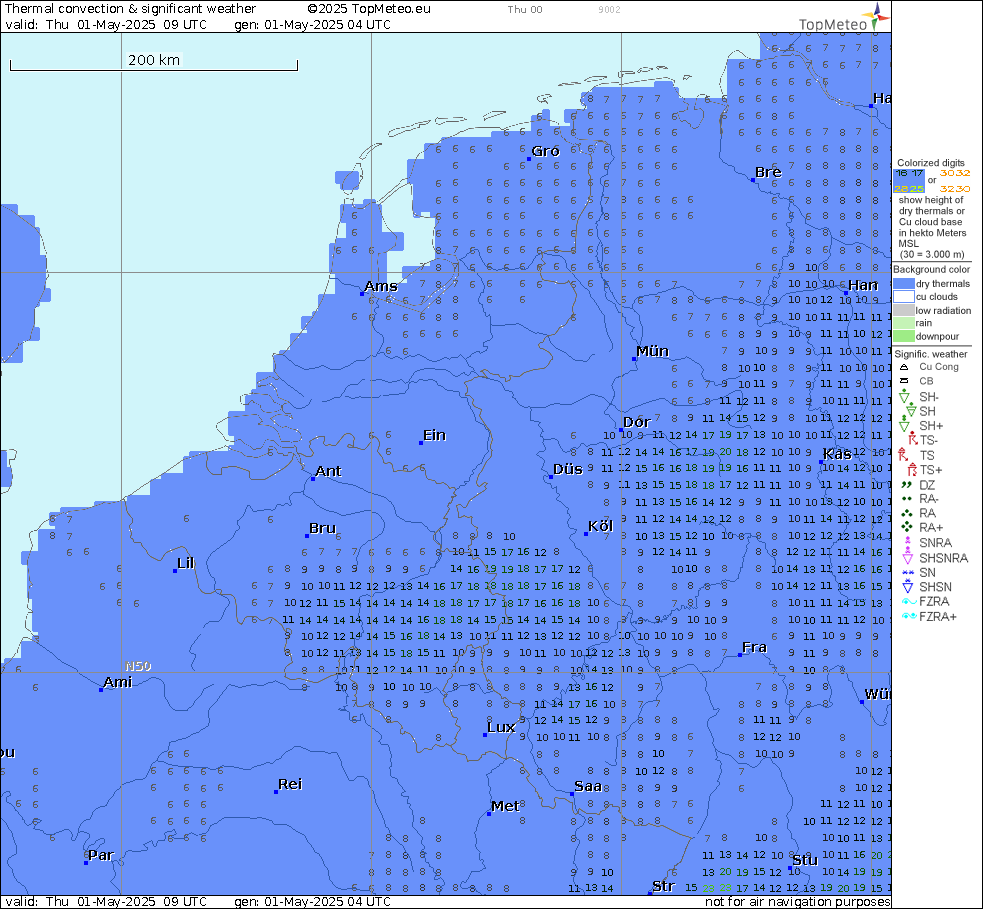Click the rain background color swatch
The image size is (983, 909).
tap(903, 323)
